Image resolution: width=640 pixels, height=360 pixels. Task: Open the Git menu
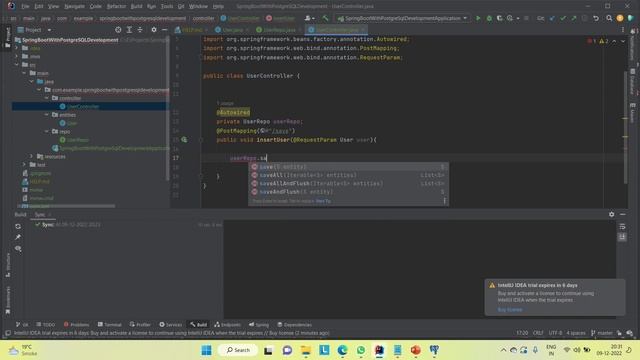[181, 6]
